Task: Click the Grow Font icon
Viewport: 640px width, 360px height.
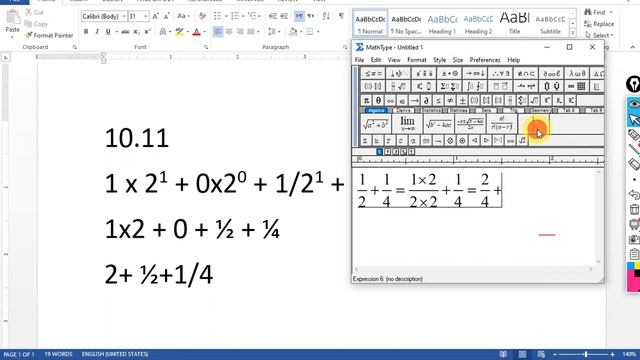Action: coord(156,16)
